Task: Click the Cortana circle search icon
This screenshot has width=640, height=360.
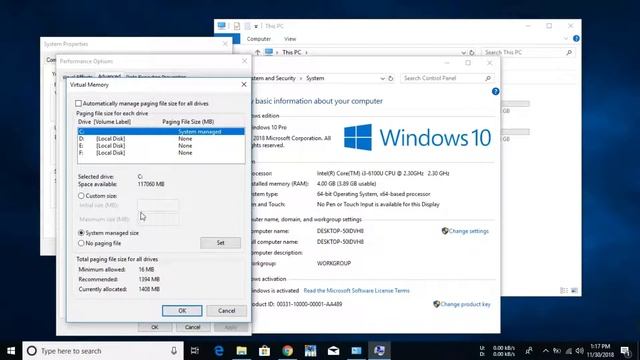Action: (x=31, y=351)
